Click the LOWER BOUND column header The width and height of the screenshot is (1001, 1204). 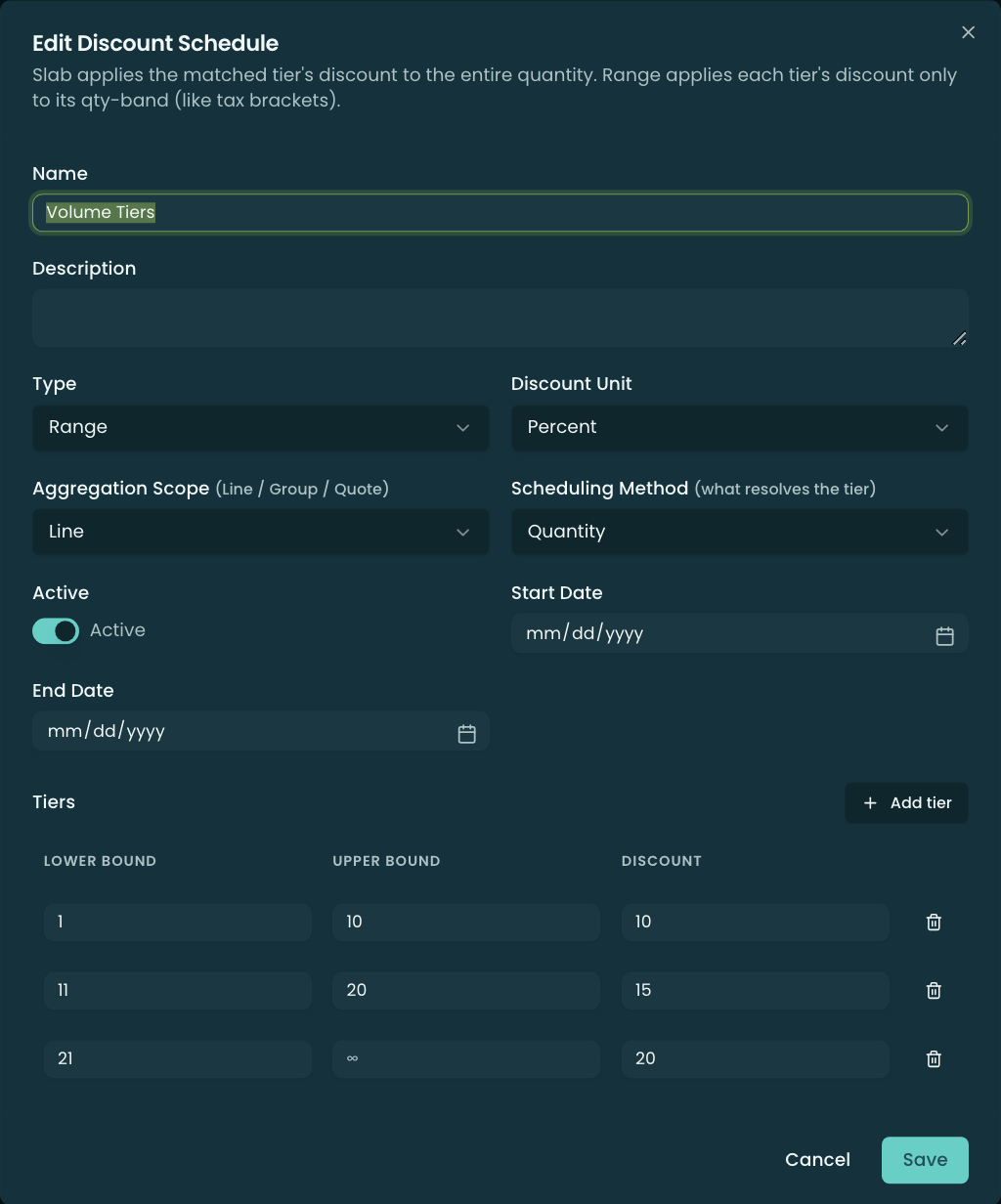(x=100, y=861)
